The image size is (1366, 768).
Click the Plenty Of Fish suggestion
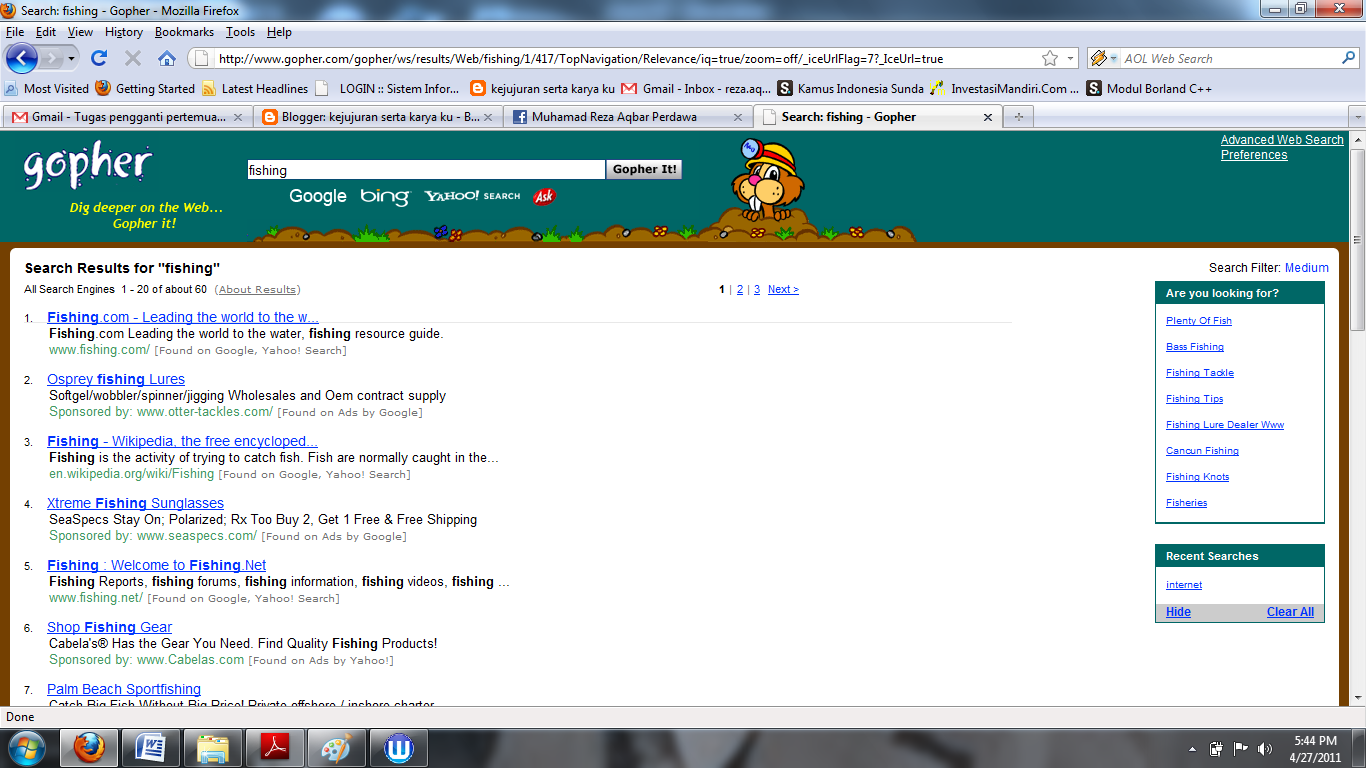[1199, 321]
